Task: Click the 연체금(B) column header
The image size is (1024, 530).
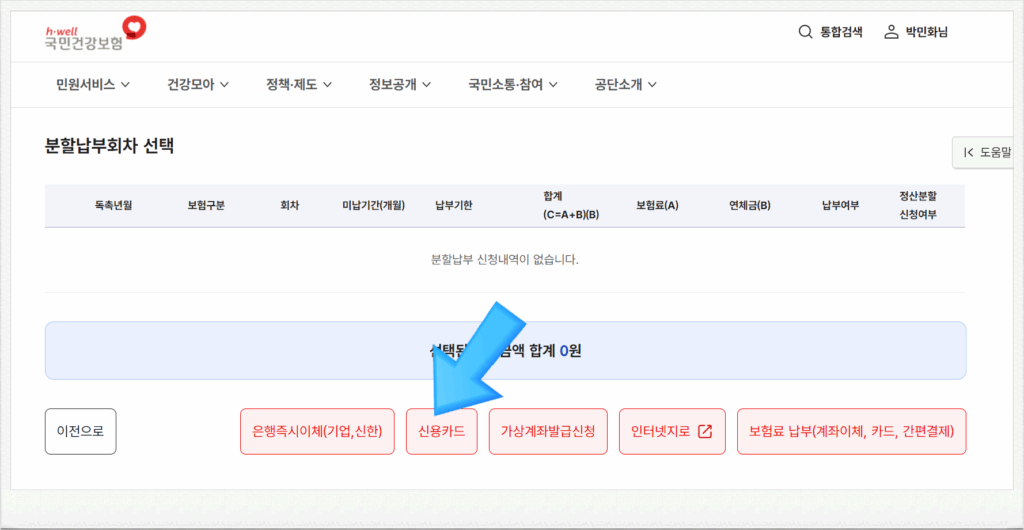Action: 750,206
